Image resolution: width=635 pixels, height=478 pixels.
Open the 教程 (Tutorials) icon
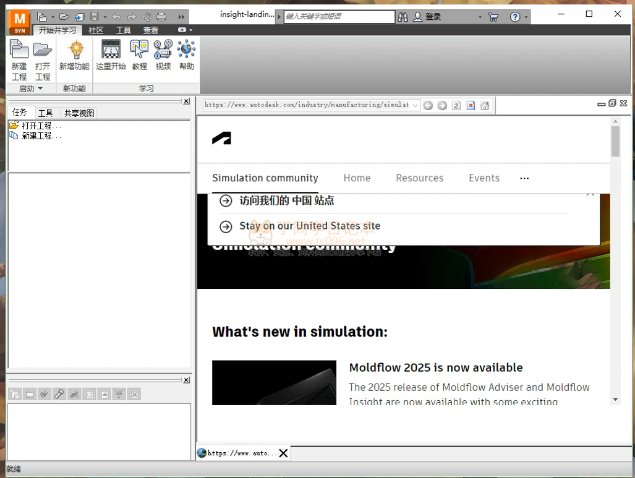(139, 55)
